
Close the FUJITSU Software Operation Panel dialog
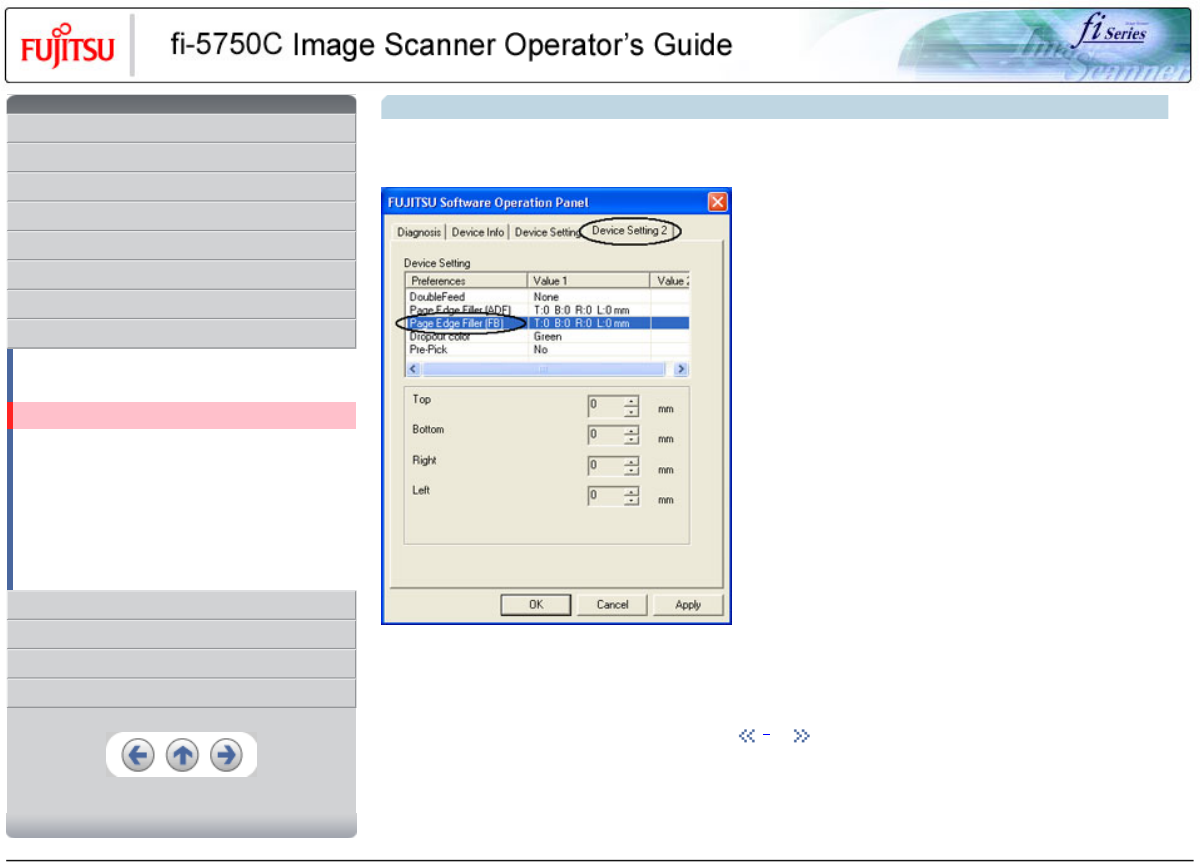click(717, 202)
